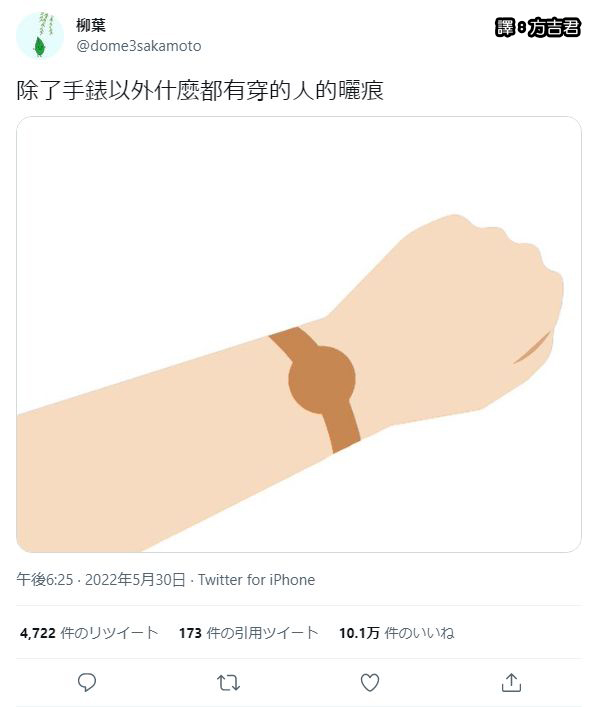
Task: Open the tweet's arm illustration image
Action: [x=299, y=334]
